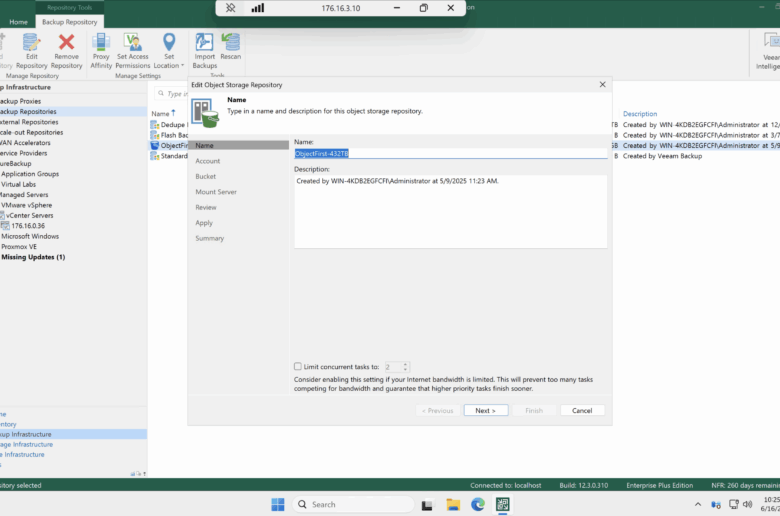Select Backup Repositories in the tree
780x516 pixels.
[28, 111]
